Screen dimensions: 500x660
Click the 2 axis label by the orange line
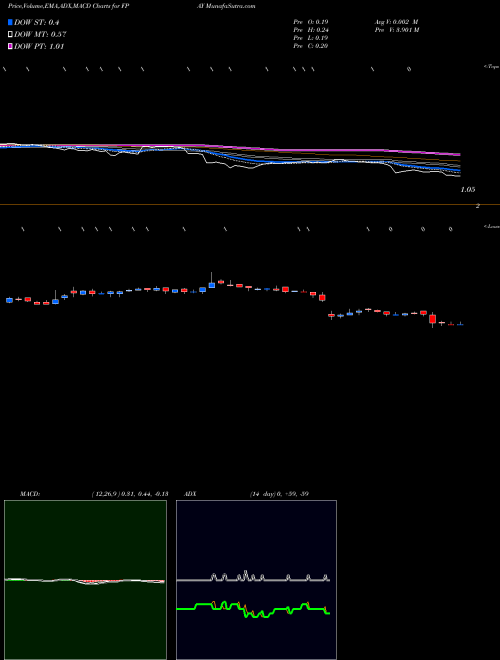(x=478, y=206)
